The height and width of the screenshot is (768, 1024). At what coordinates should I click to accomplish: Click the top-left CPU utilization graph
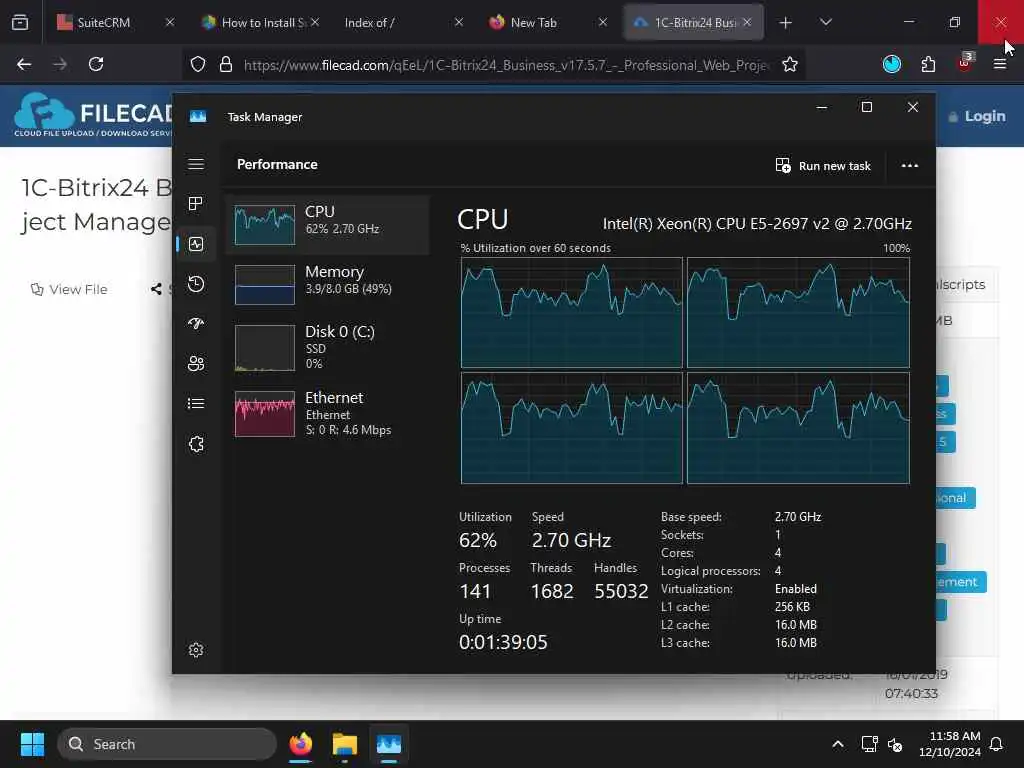coord(571,313)
